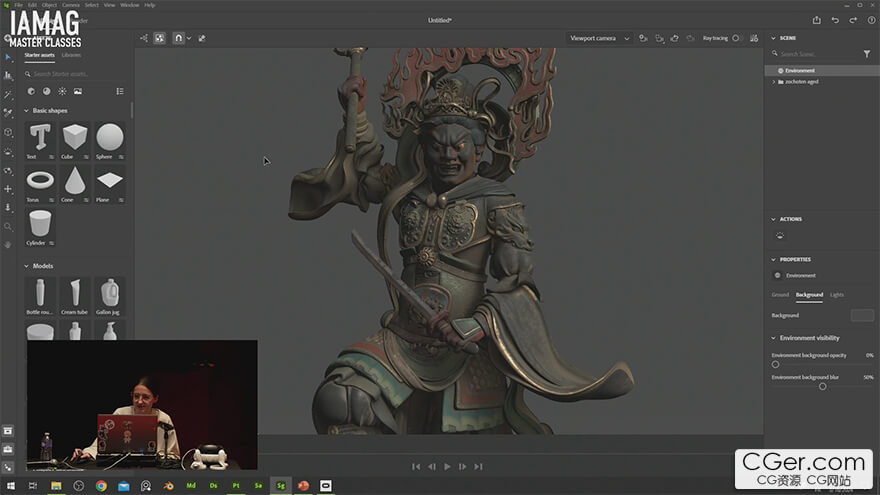
Task: Click Windows Start button
Action: pyautogui.click(x=11, y=485)
